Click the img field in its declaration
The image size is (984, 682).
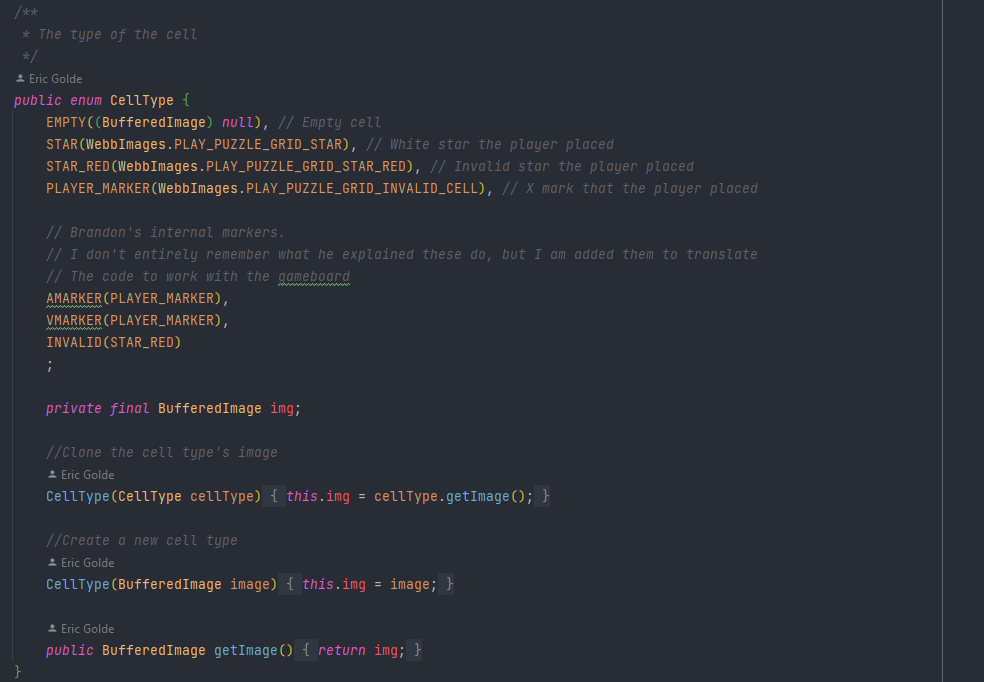tap(282, 408)
